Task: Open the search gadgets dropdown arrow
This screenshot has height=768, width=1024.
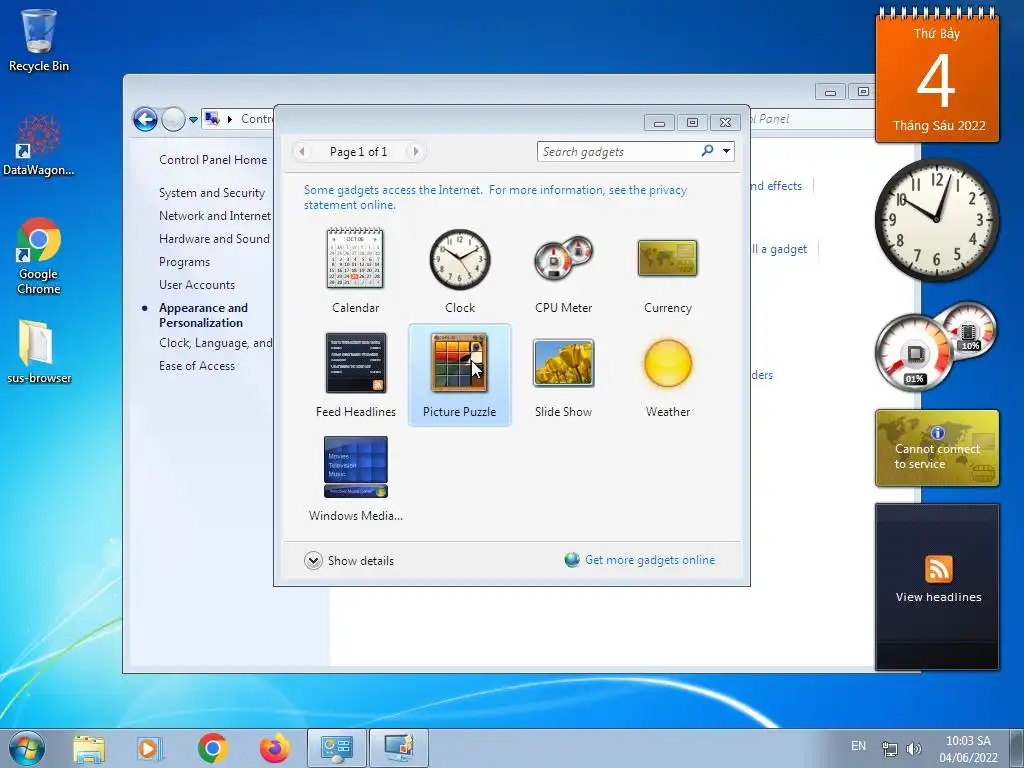Action: click(726, 152)
